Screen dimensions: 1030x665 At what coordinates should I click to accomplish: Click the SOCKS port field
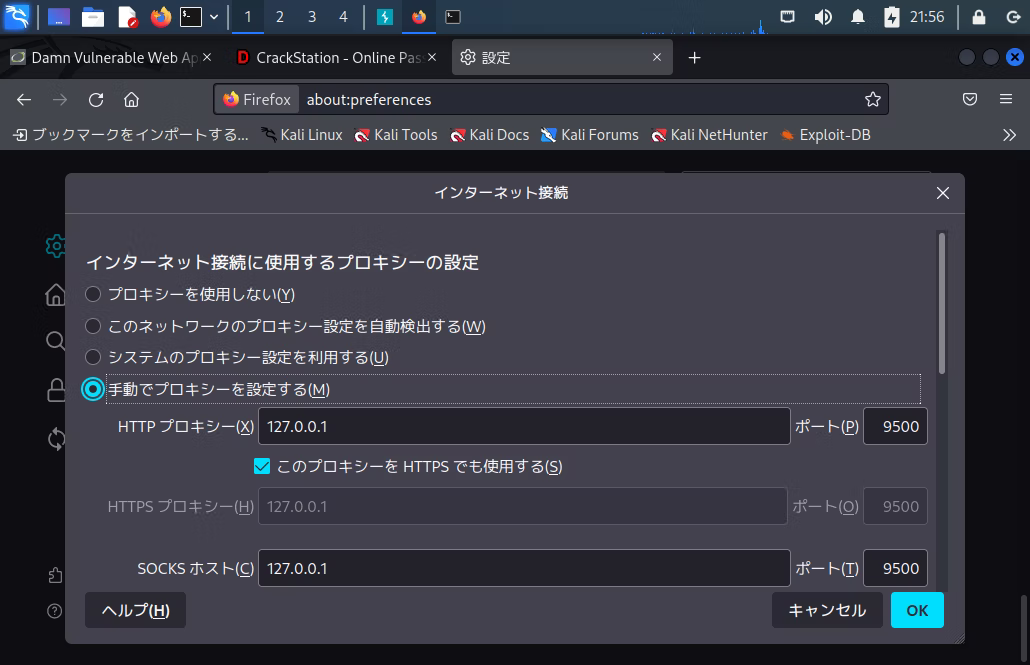(x=895, y=568)
